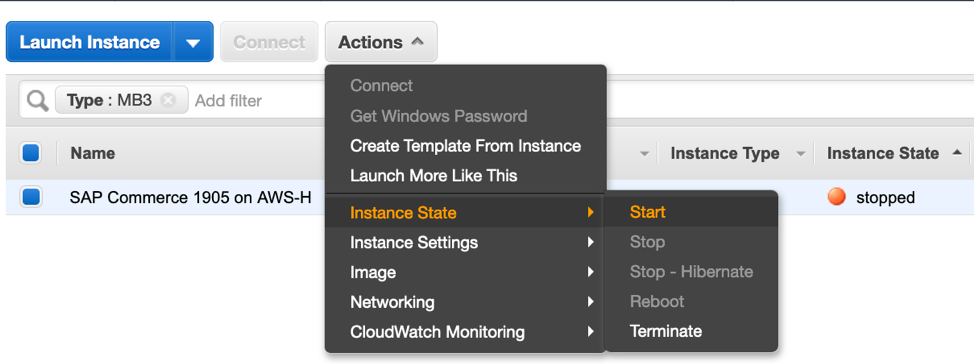The height and width of the screenshot is (364, 974).
Task: Click Start in Instance State submenu
Action: (x=691, y=212)
